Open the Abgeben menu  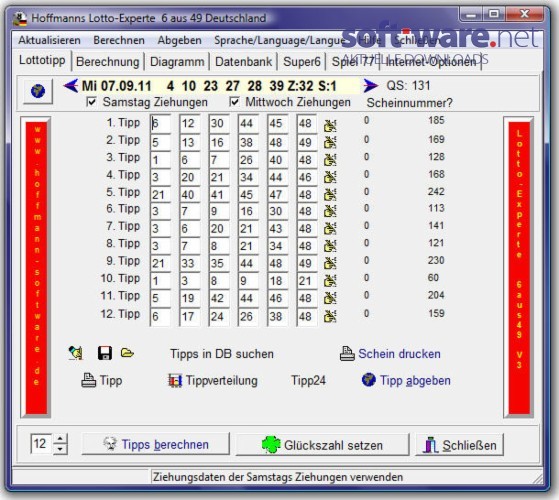[180, 40]
